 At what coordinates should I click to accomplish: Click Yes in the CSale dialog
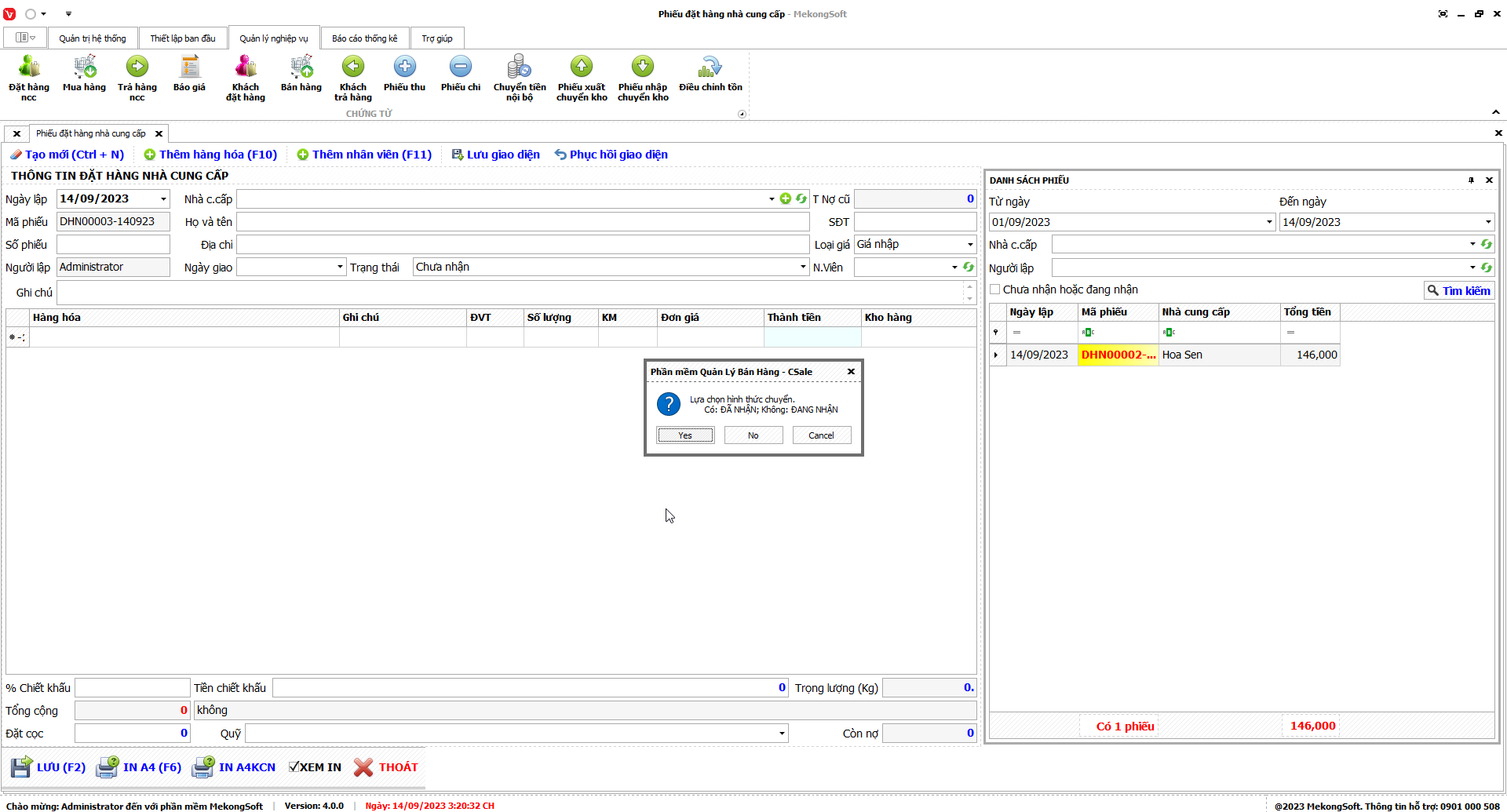685,435
